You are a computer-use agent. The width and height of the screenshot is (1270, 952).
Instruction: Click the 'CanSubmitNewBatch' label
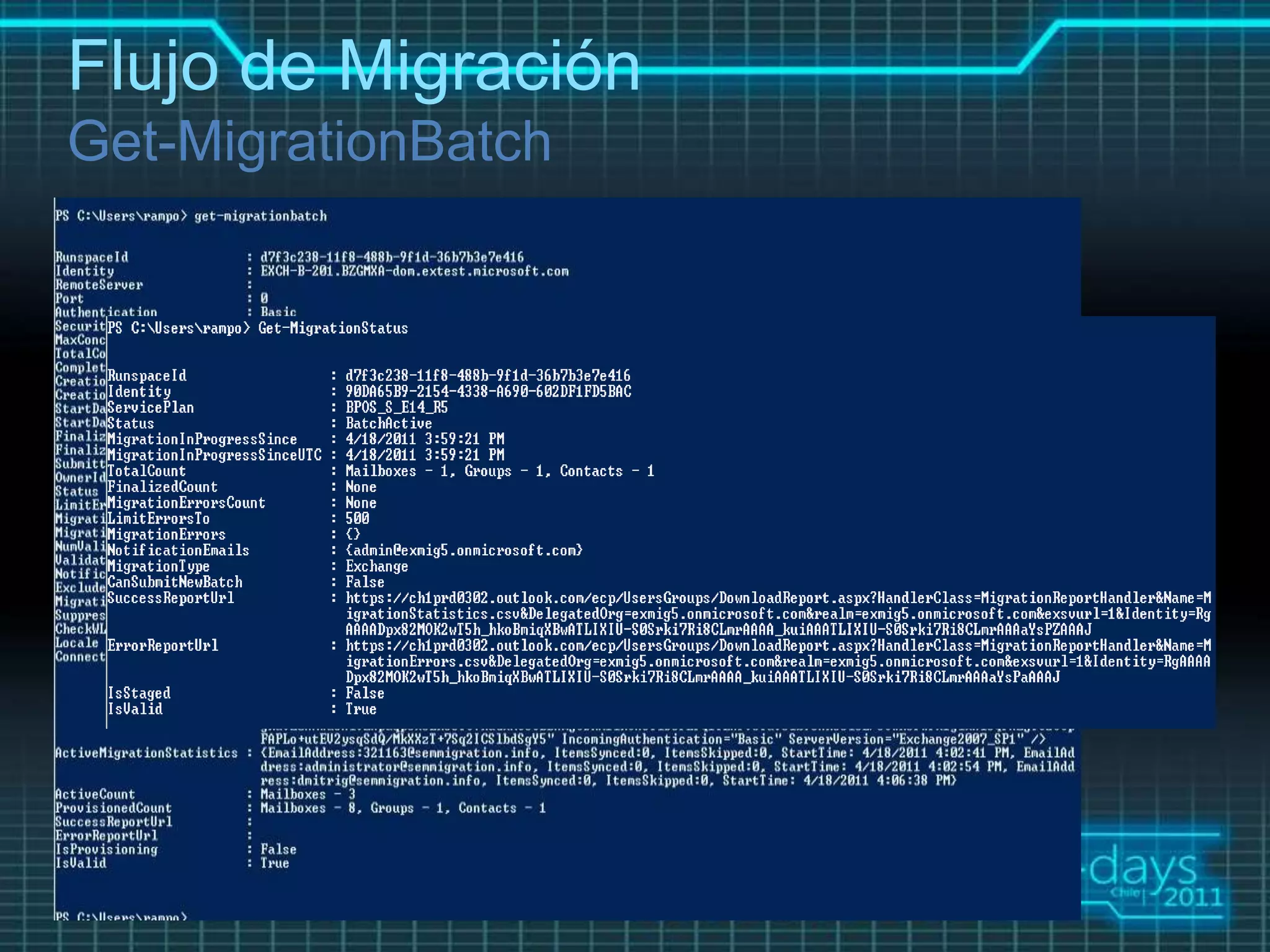(175, 583)
